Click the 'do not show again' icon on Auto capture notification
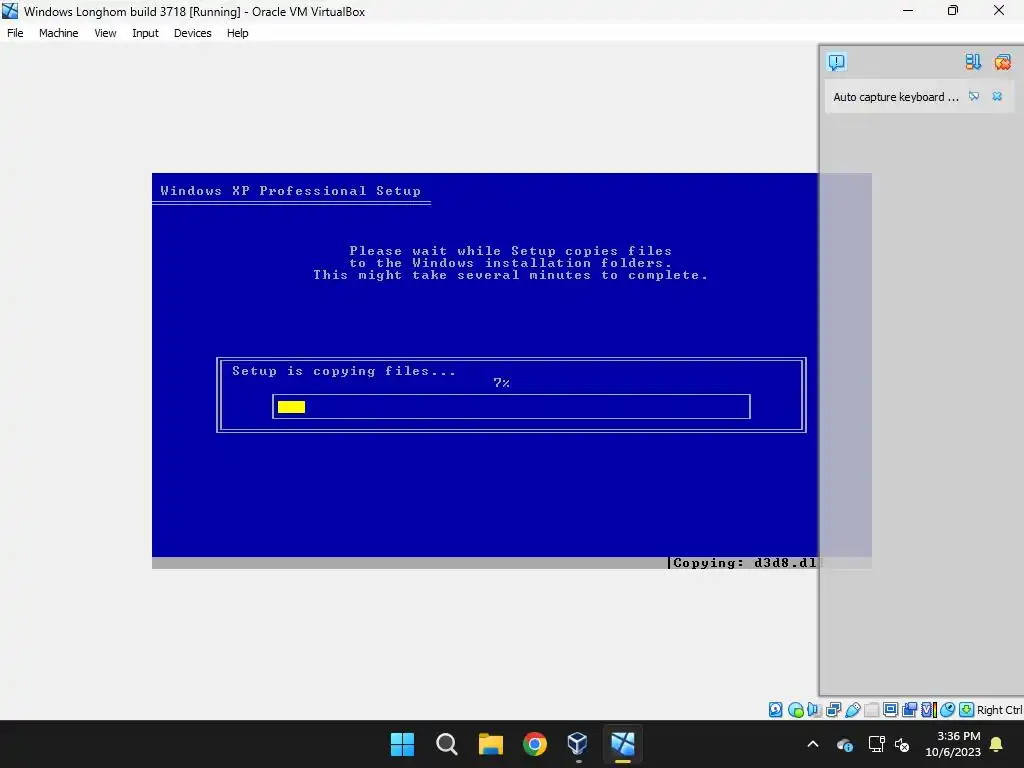The height and width of the screenshot is (768, 1024). click(x=974, y=97)
